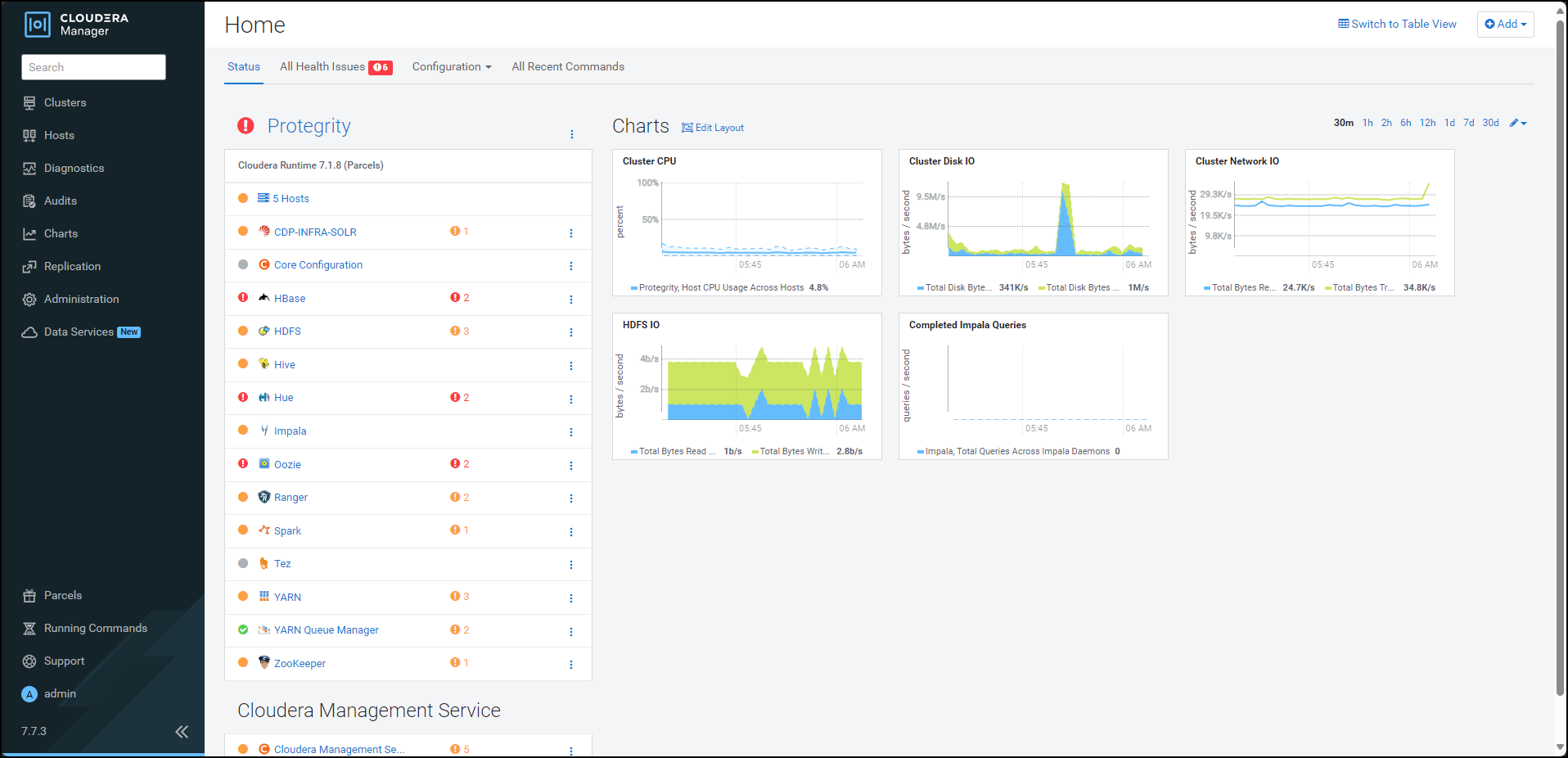1568x758 pixels.
Task: Select the 1h chart time range
Action: click(x=1367, y=123)
